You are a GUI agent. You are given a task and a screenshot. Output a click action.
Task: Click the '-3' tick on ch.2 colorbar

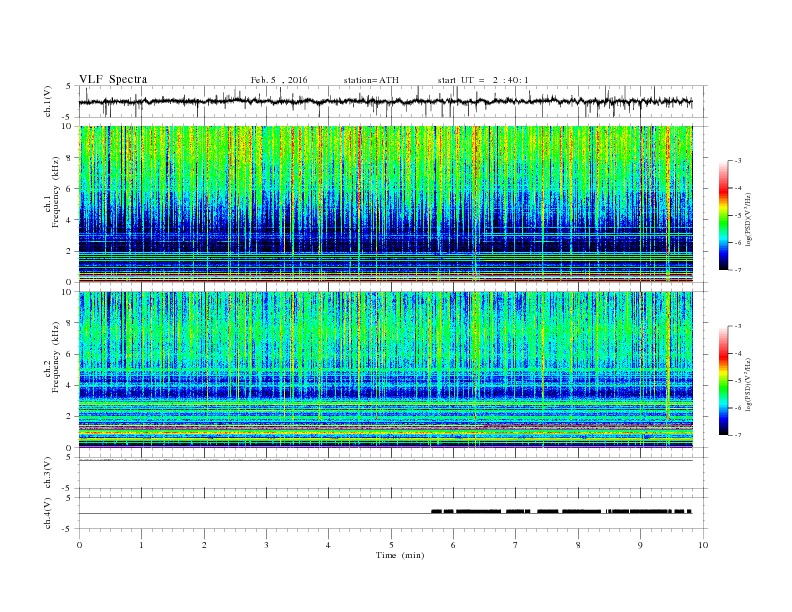point(738,326)
